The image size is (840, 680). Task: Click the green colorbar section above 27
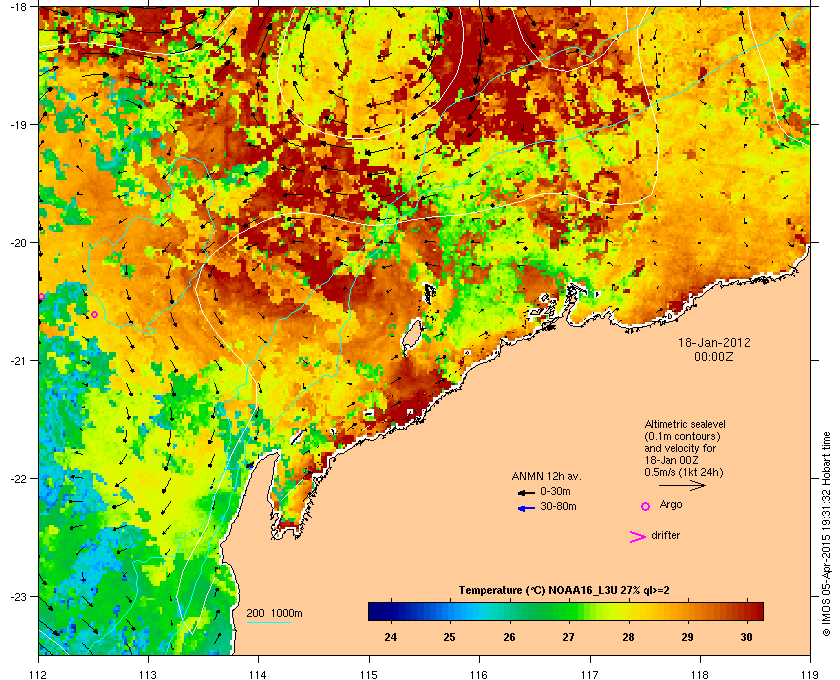[569, 611]
